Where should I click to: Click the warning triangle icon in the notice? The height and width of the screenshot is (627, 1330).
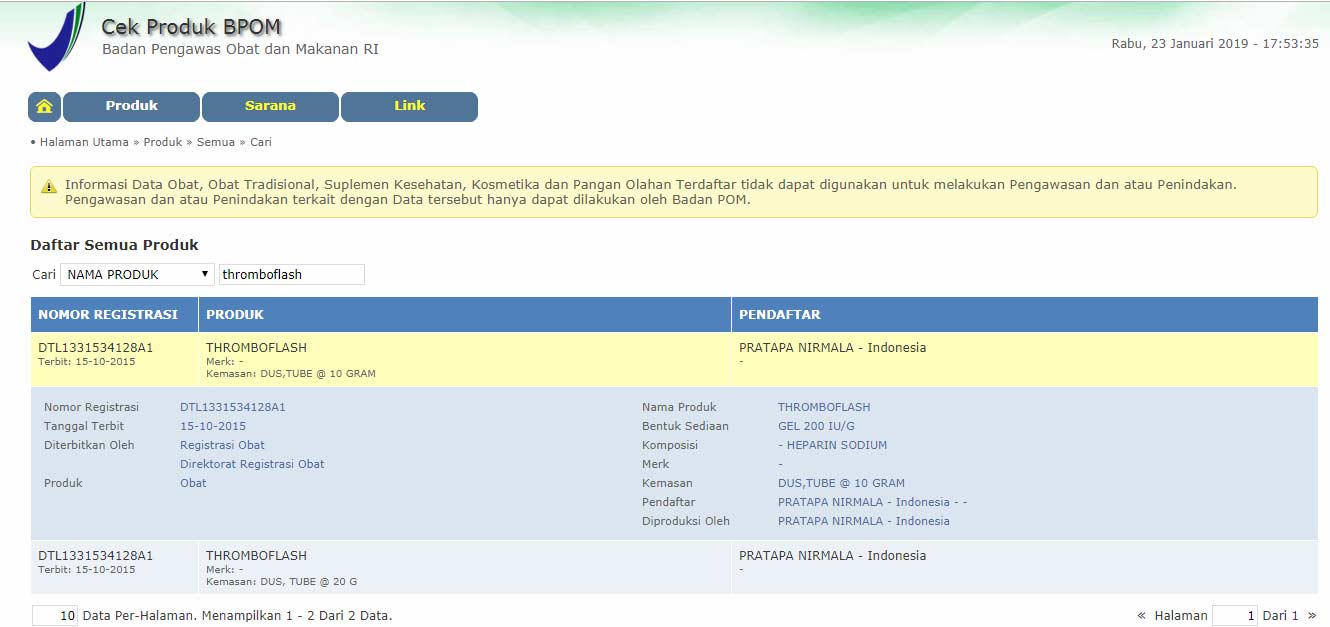coord(49,186)
